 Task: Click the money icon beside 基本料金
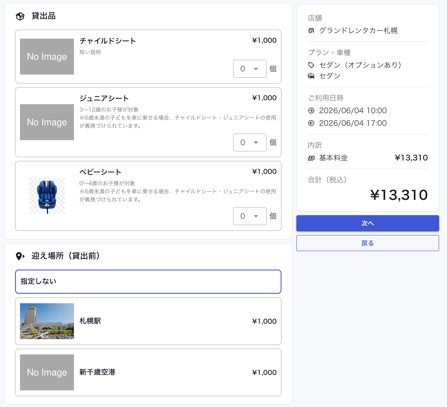pos(311,158)
